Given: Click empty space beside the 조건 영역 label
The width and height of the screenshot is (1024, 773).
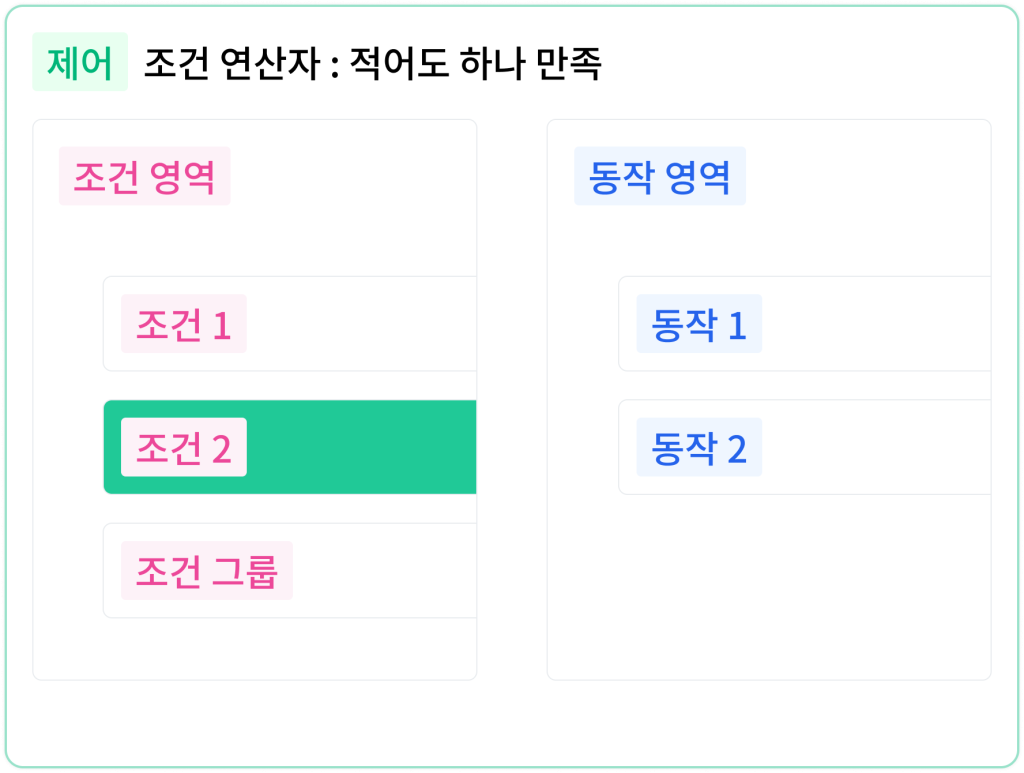Looking at the screenshot, I should click(x=353, y=176).
